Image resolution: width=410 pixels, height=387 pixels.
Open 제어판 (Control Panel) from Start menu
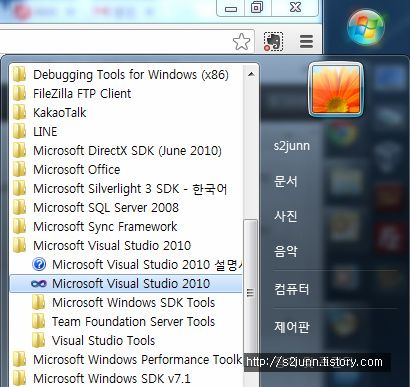(x=292, y=326)
